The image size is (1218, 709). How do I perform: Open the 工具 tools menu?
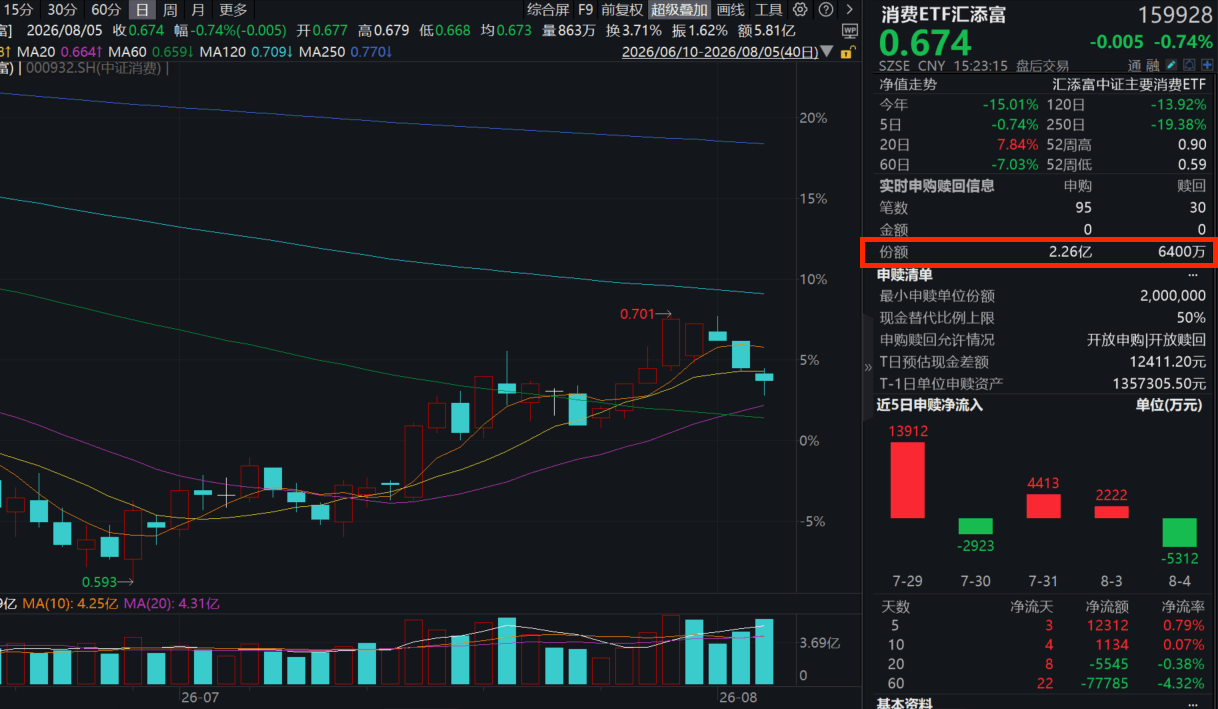pos(769,10)
